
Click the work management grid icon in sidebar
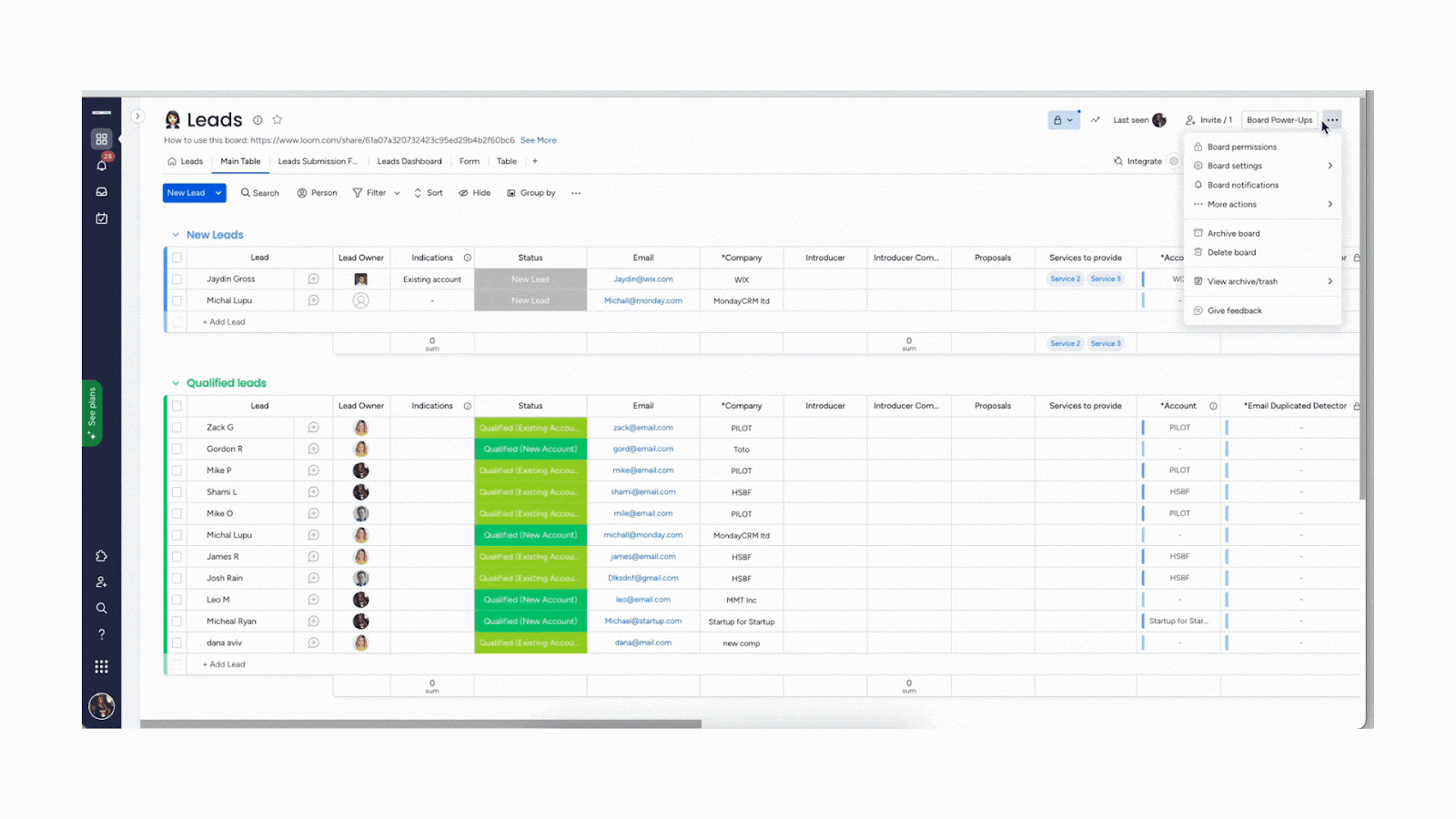coord(102,139)
